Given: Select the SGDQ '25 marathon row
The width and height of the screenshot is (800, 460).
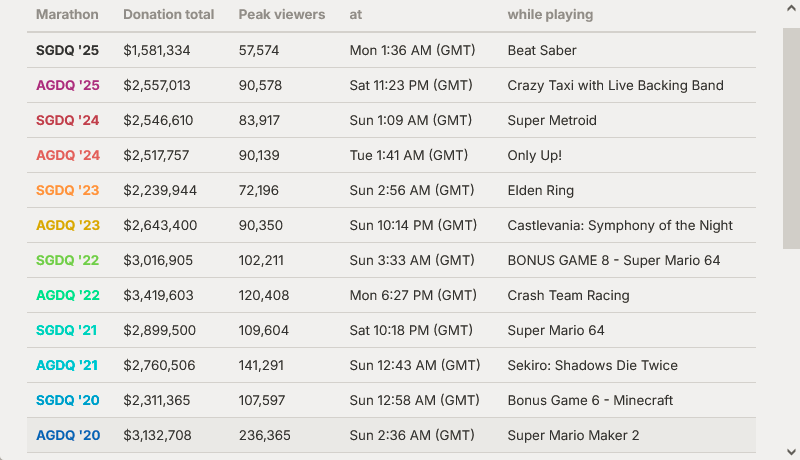Looking at the screenshot, I should [x=391, y=50].
